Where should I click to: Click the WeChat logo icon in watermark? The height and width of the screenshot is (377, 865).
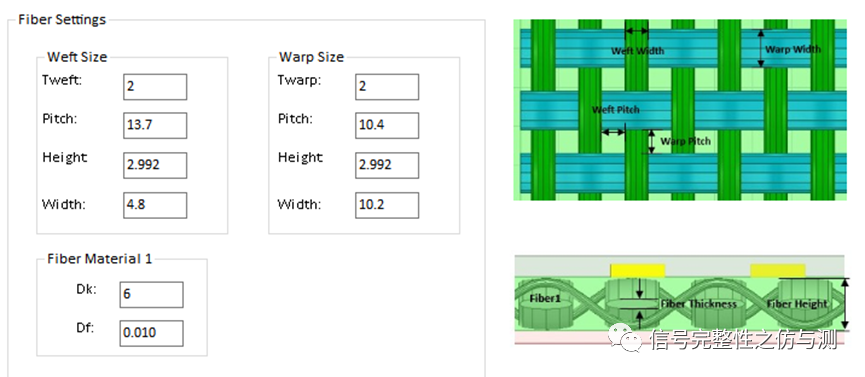(625, 337)
